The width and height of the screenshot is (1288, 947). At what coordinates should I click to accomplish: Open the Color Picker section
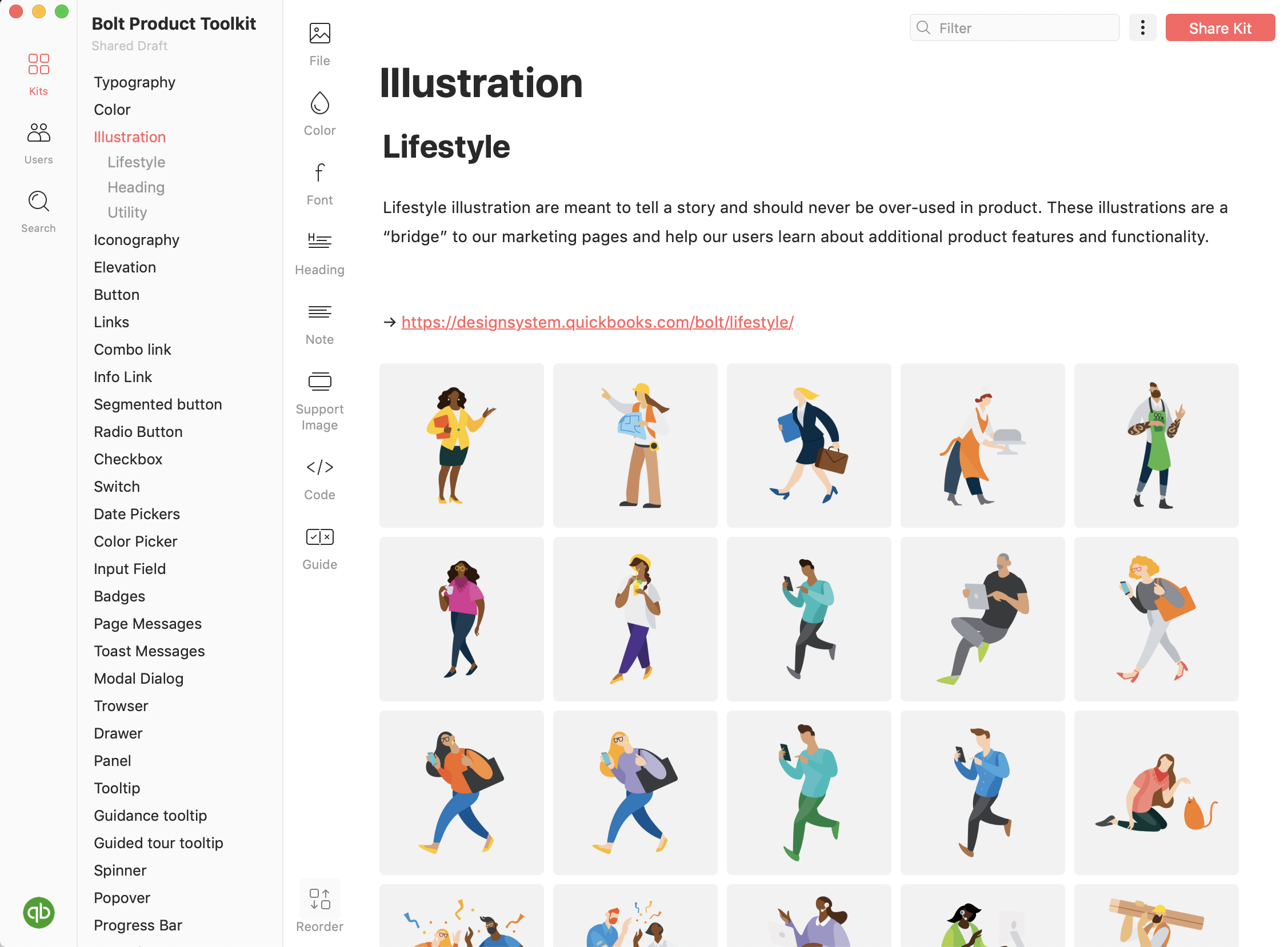(x=135, y=541)
